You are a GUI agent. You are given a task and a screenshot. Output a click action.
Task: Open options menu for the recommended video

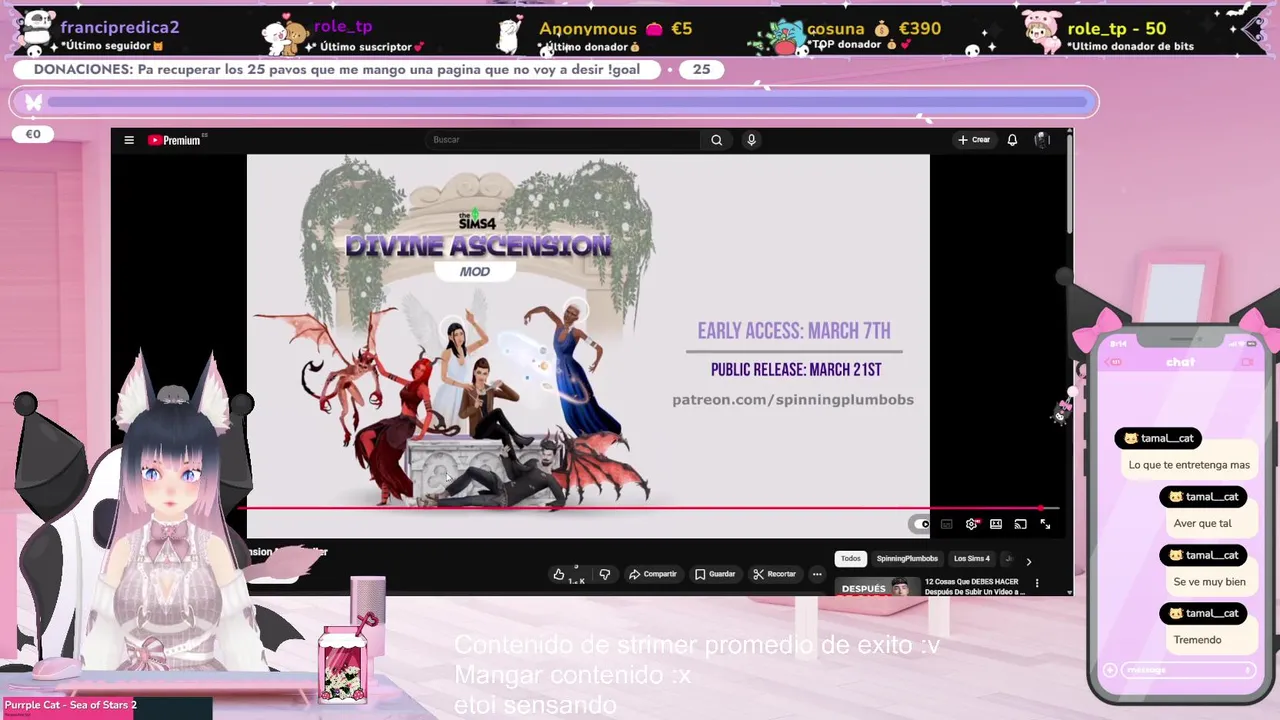(1037, 583)
